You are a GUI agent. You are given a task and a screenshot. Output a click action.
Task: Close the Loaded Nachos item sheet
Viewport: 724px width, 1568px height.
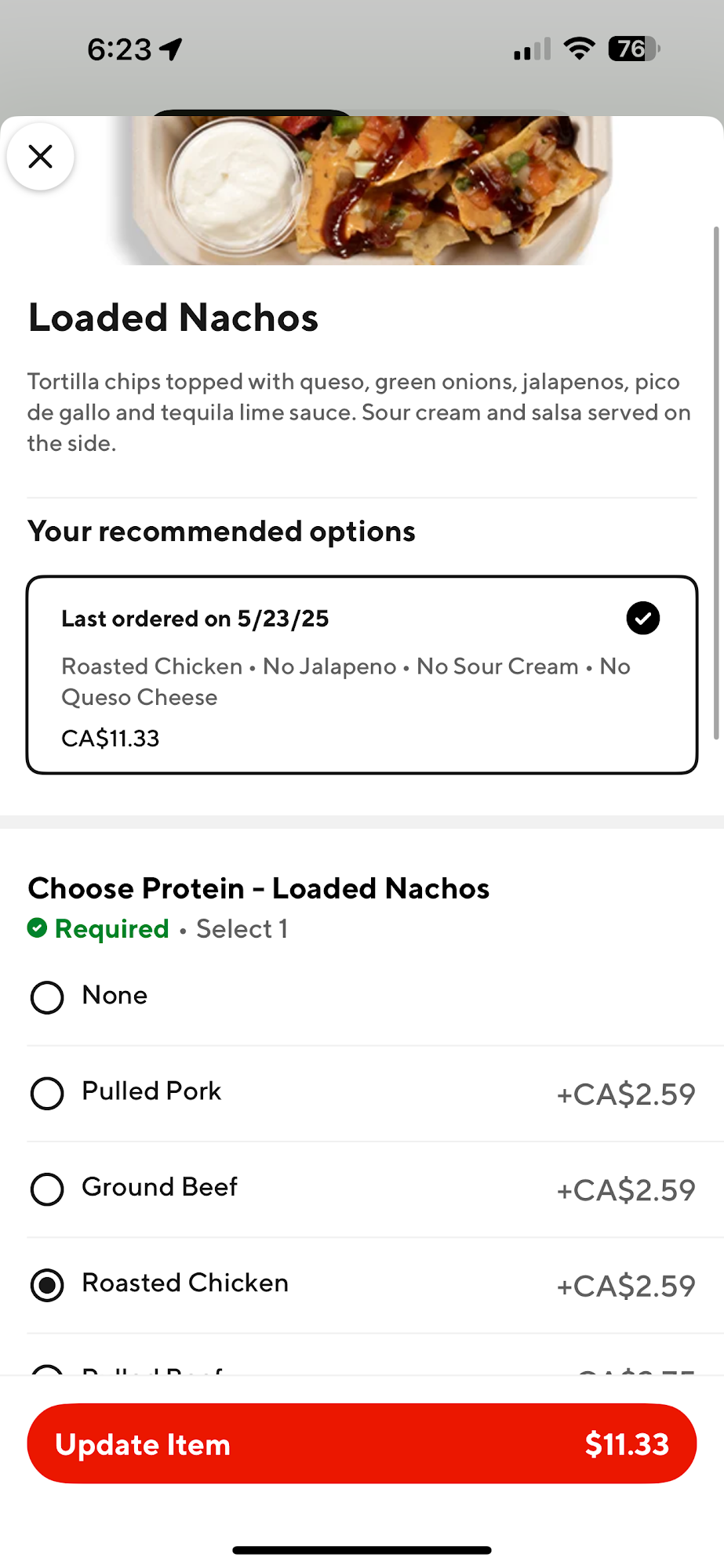tap(41, 157)
